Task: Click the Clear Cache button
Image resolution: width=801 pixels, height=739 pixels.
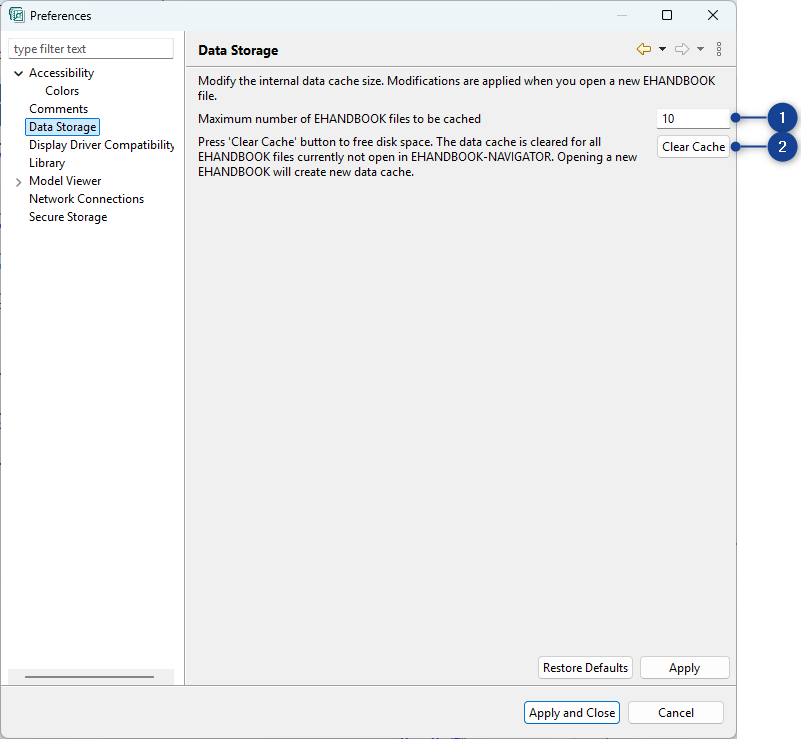Action: tap(693, 147)
